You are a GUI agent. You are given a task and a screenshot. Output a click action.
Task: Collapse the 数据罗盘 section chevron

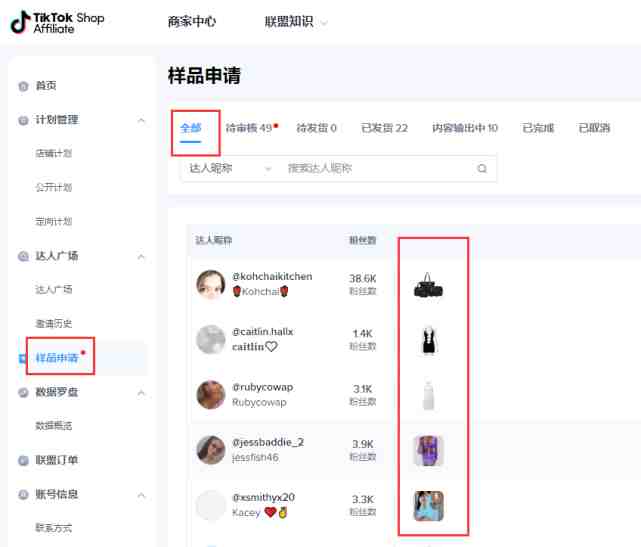[141, 393]
